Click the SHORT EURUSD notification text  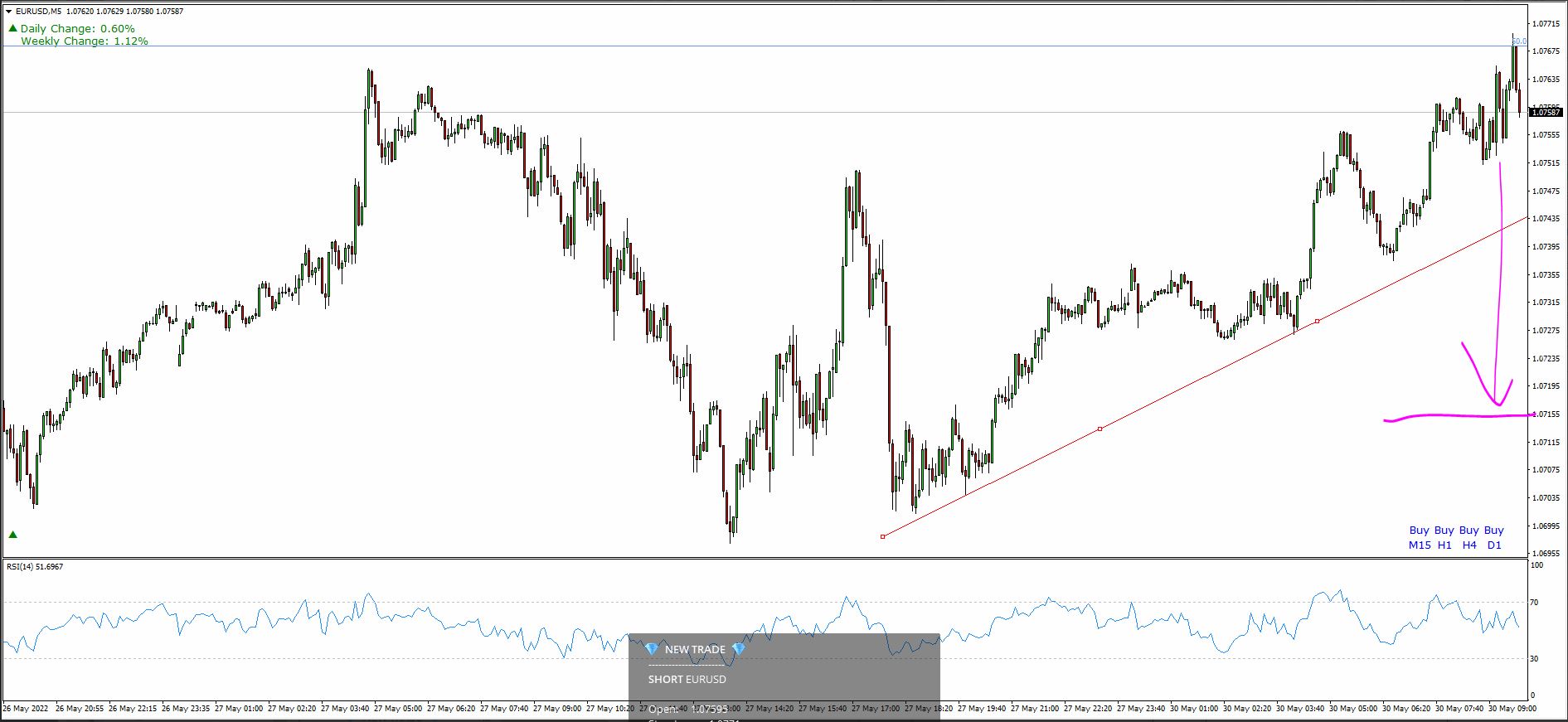[x=687, y=679]
